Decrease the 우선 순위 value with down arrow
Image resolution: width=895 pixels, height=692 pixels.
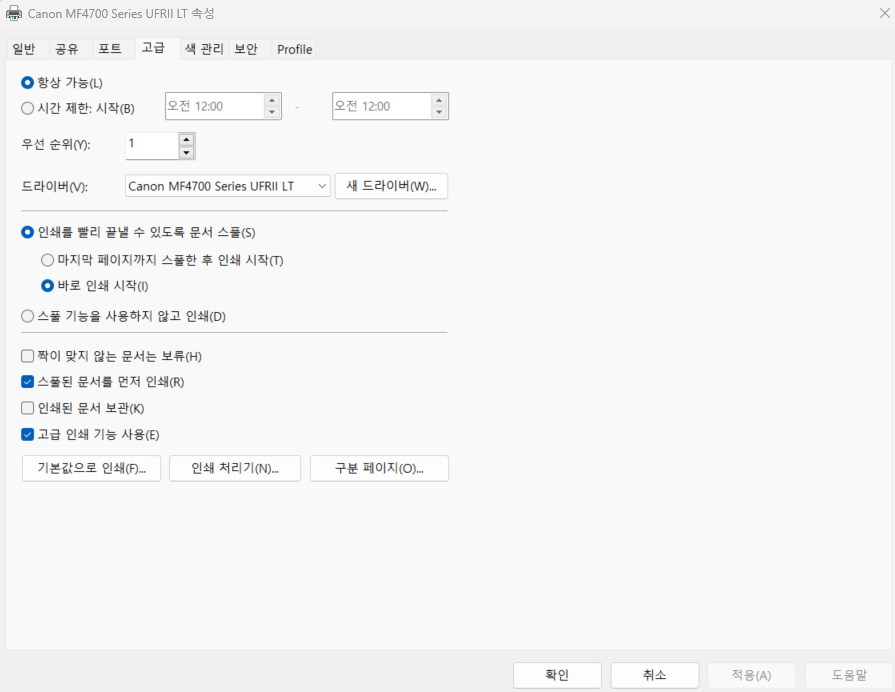[186, 152]
